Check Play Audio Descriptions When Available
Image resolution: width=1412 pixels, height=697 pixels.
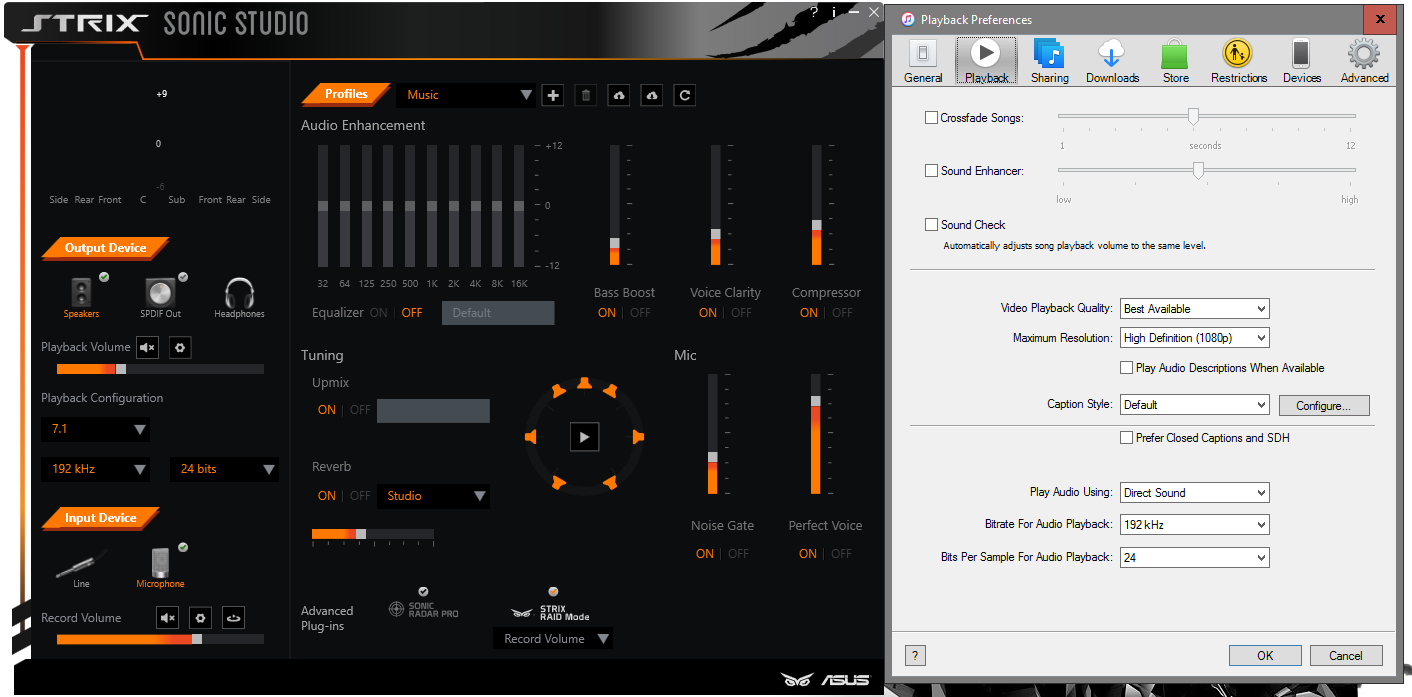click(x=1127, y=368)
